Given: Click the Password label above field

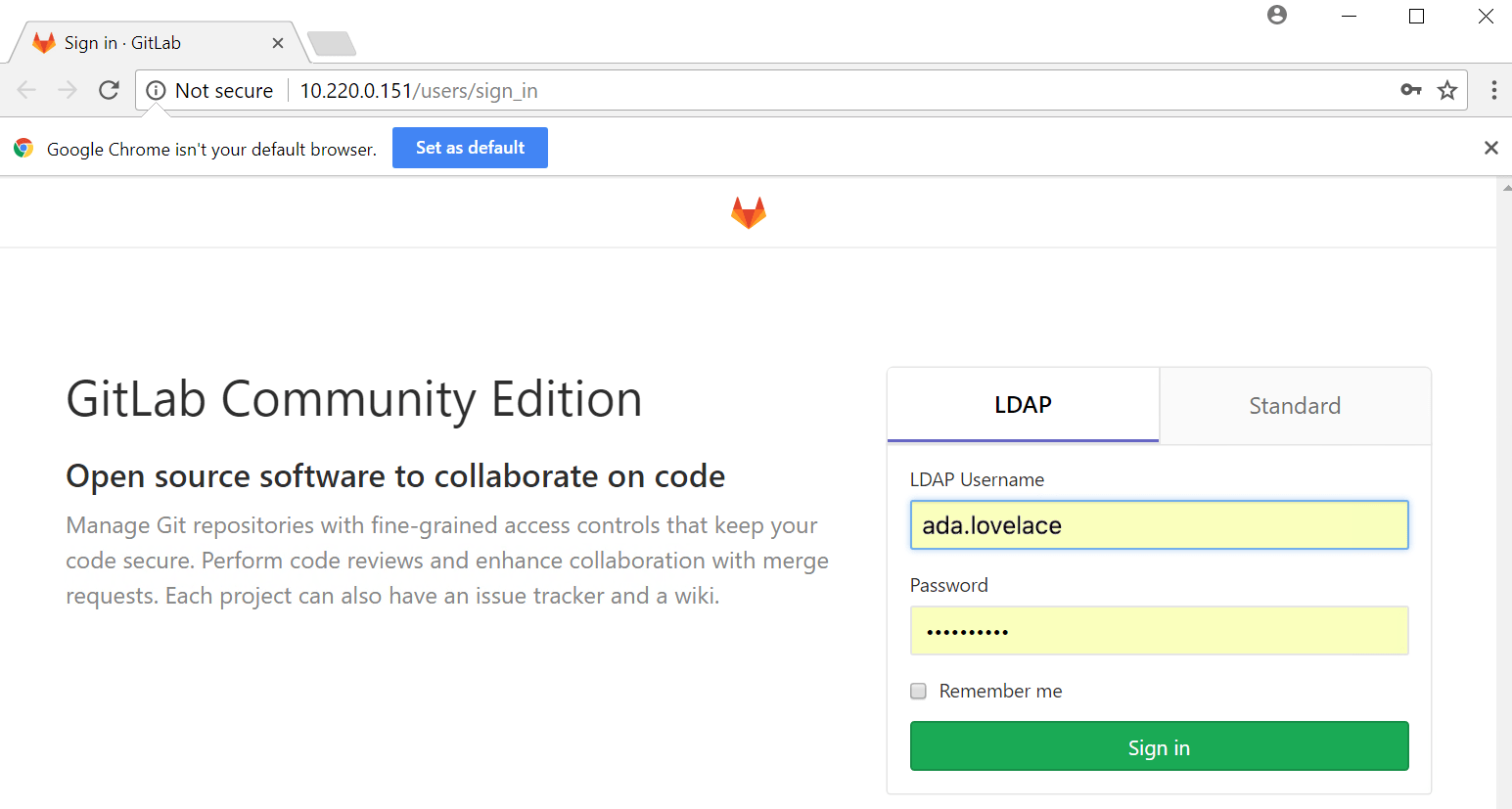Looking at the screenshot, I should click(949, 585).
